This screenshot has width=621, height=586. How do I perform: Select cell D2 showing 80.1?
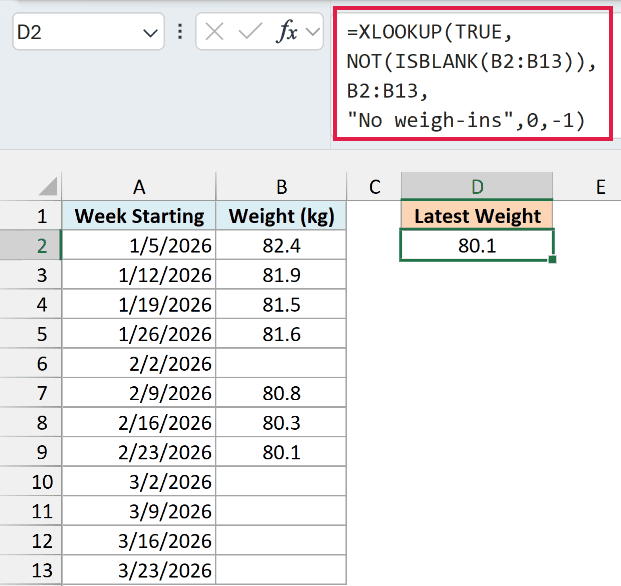click(x=477, y=245)
